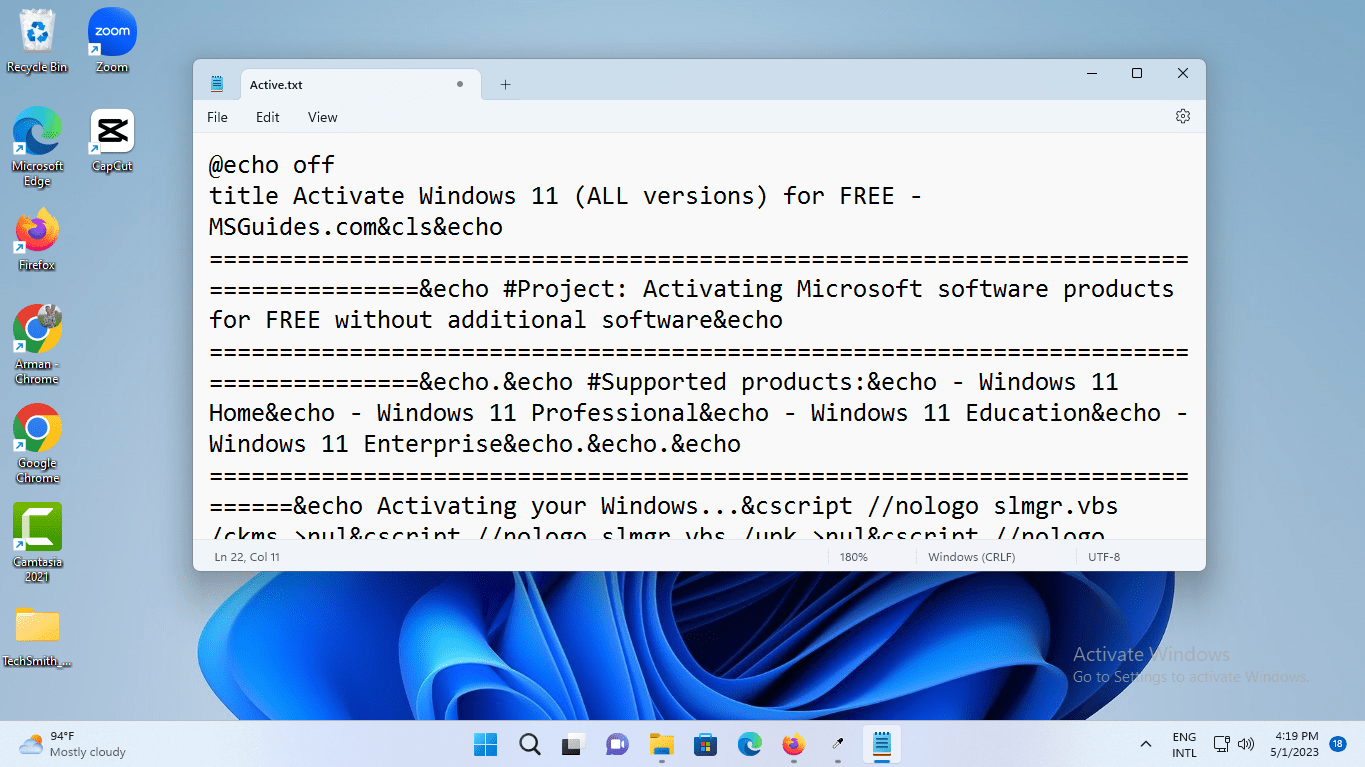Open the File menu
The width and height of the screenshot is (1365, 767).
click(217, 117)
